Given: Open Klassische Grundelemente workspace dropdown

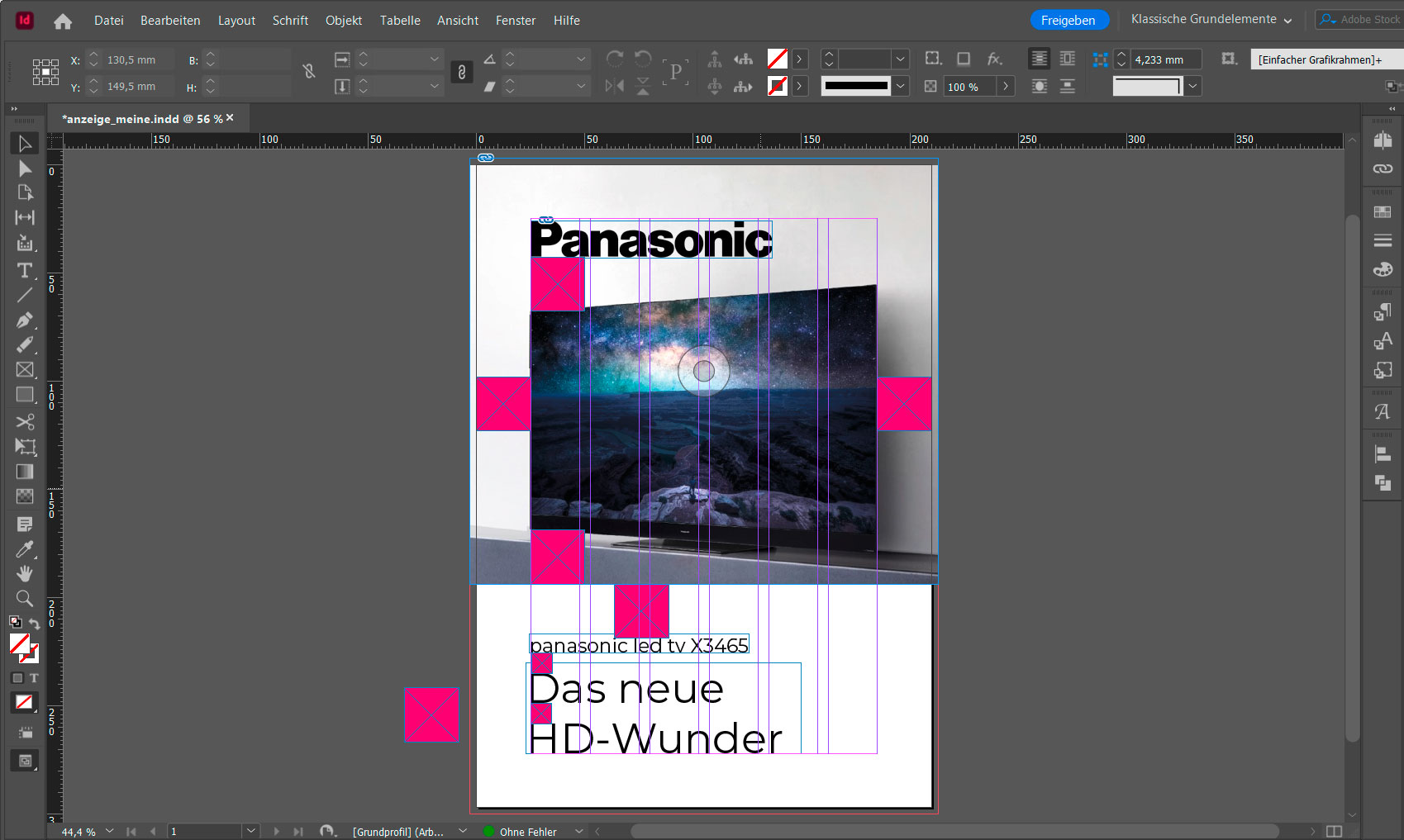Looking at the screenshot, I should pyautogui.click(x=1211, y=19).
